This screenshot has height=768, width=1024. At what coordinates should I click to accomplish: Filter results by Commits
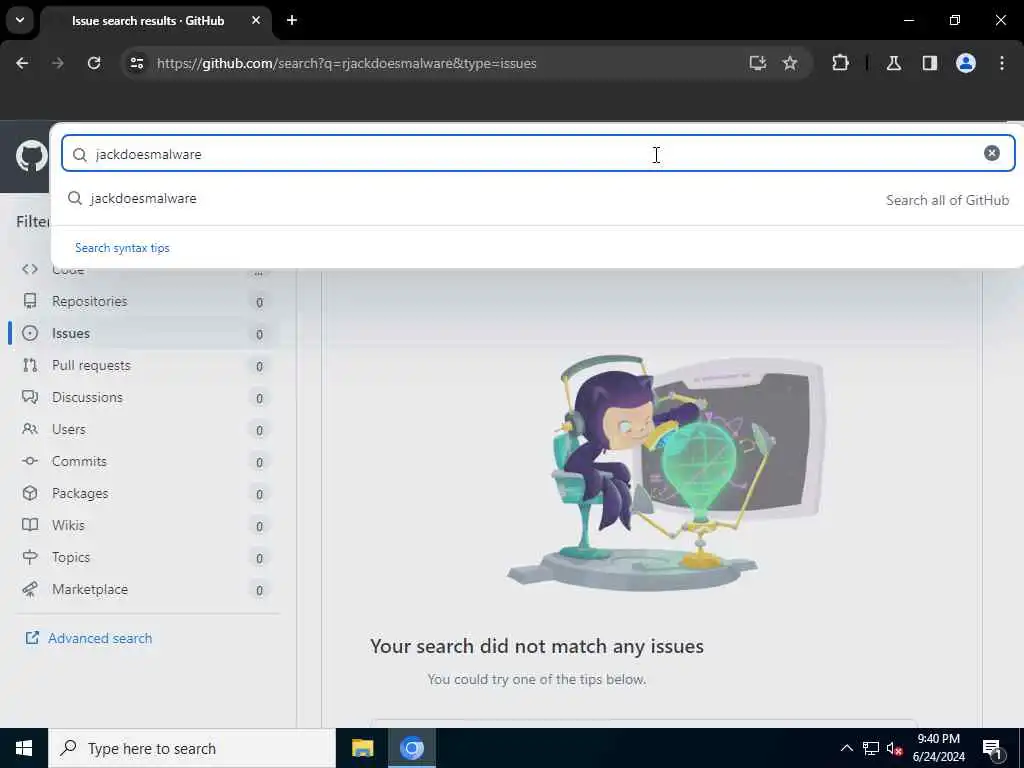click(145, 461)
